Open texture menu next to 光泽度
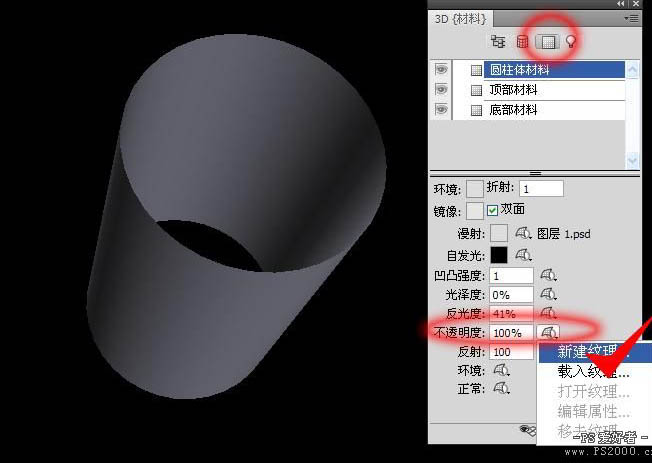 [x=548, y=294]
